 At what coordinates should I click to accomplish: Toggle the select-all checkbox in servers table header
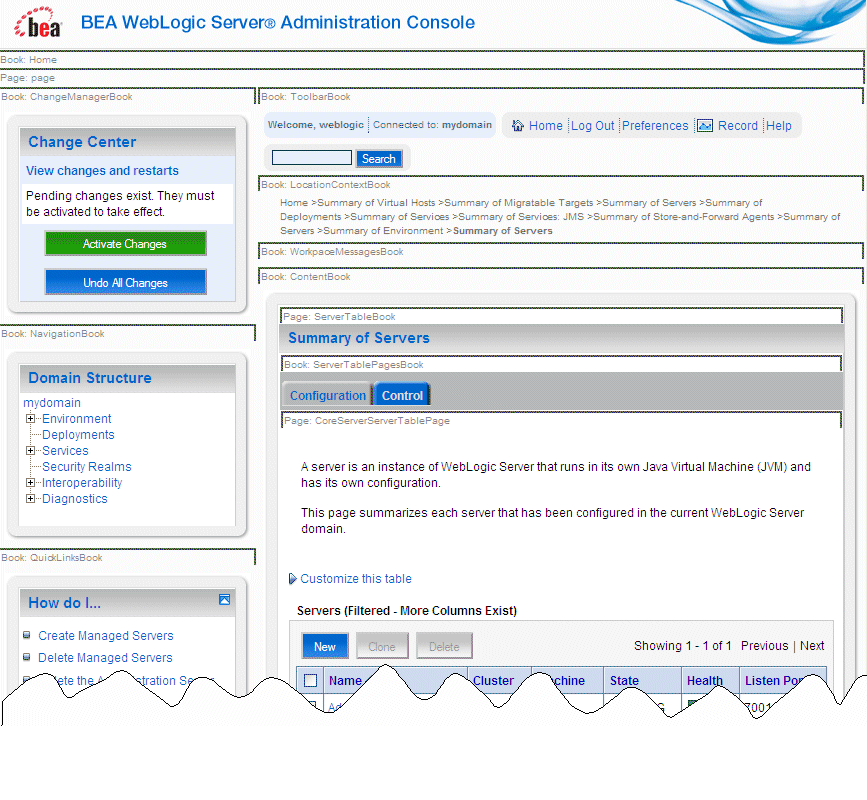click(310, 680)
